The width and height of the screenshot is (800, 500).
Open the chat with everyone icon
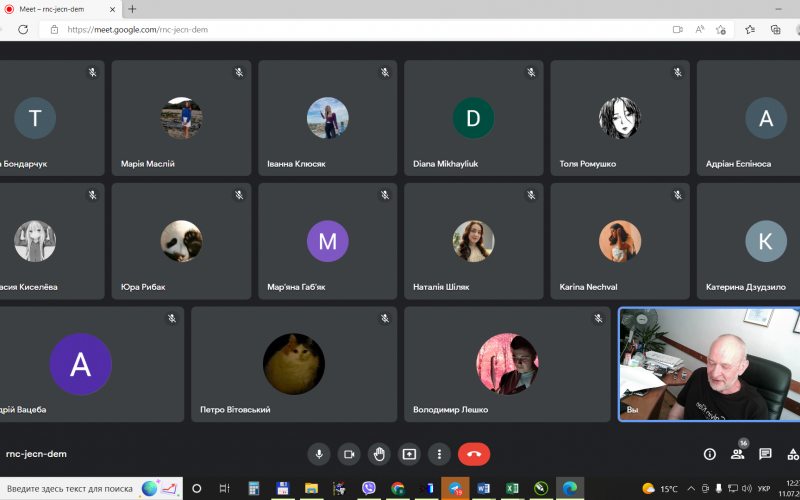pos(765,454)
